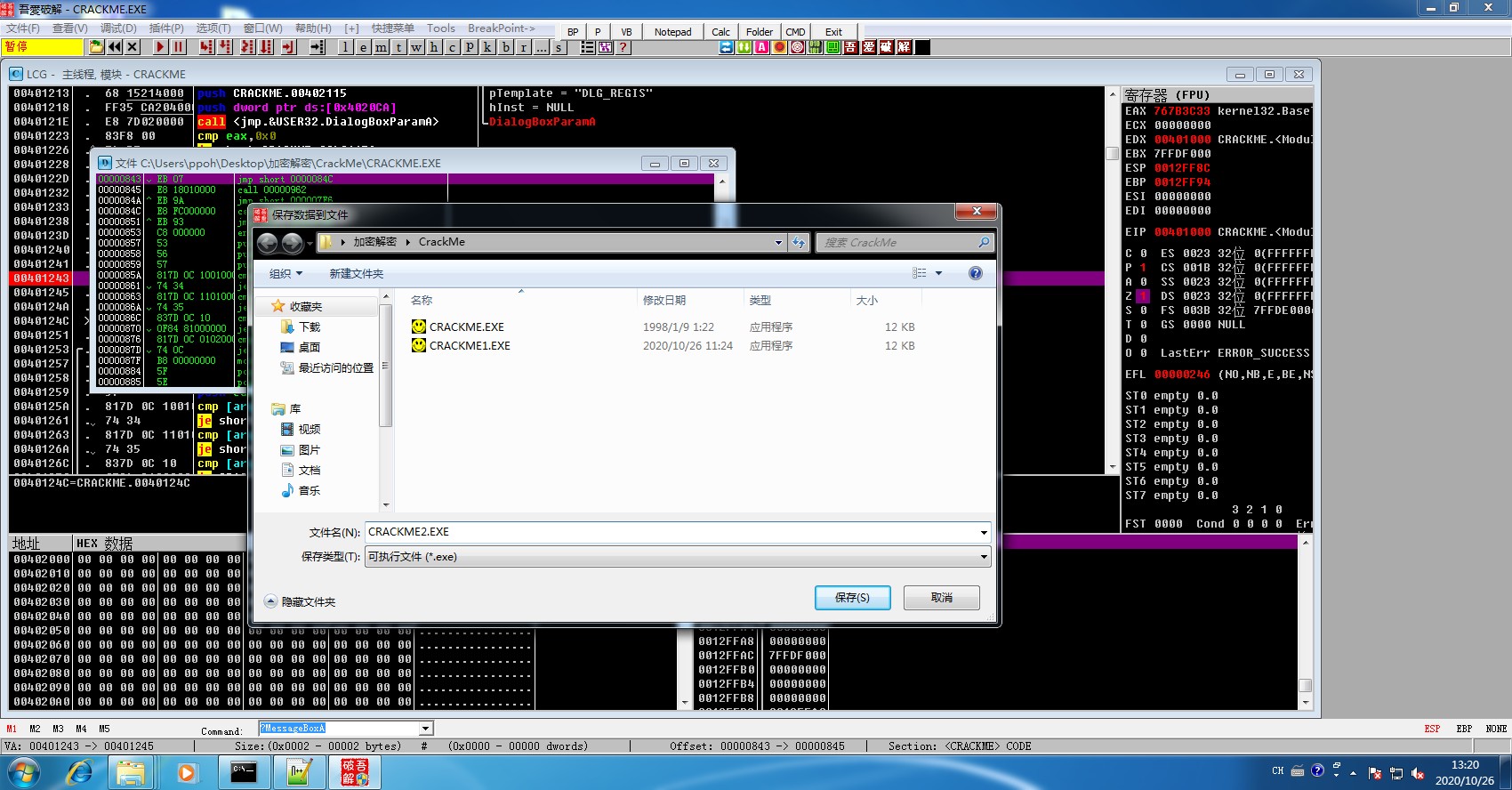This screenshot has height=790, width=1512.
Task: Open the view options dropdown arrow
Action: pos(938,273)
